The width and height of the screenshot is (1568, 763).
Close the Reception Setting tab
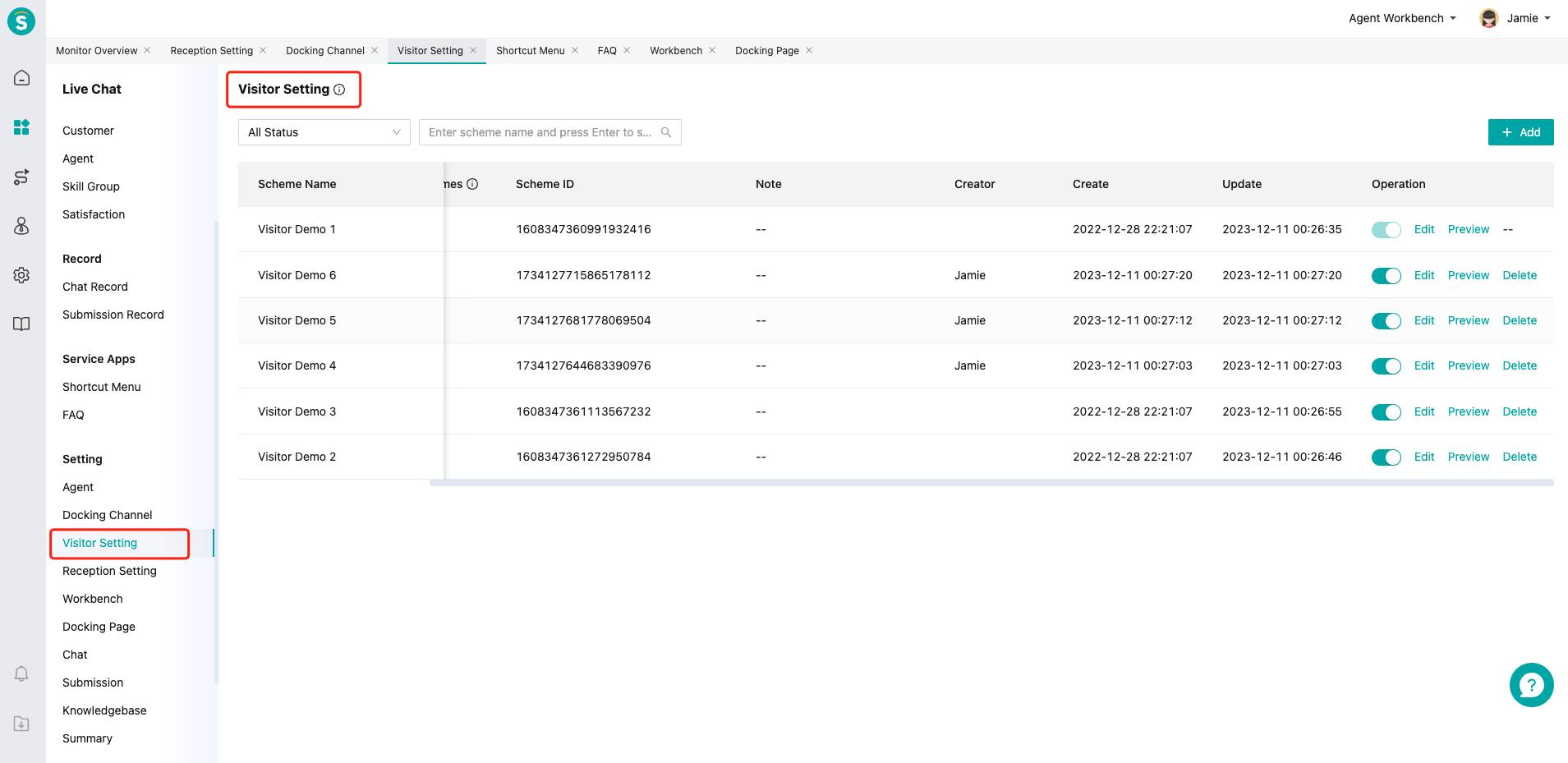pyautogui.click(x=263, y=50)
